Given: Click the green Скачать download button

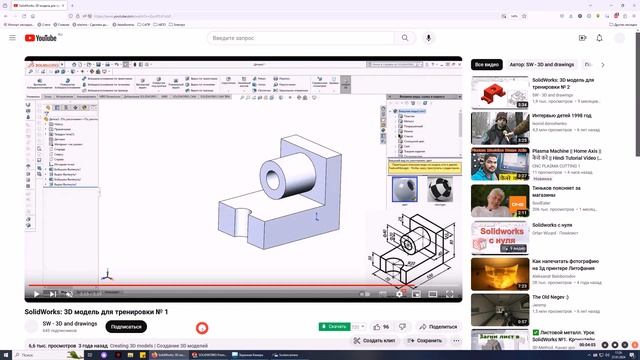Looking at the screenshot, I should pyautogui.click(x=334, y=327).
